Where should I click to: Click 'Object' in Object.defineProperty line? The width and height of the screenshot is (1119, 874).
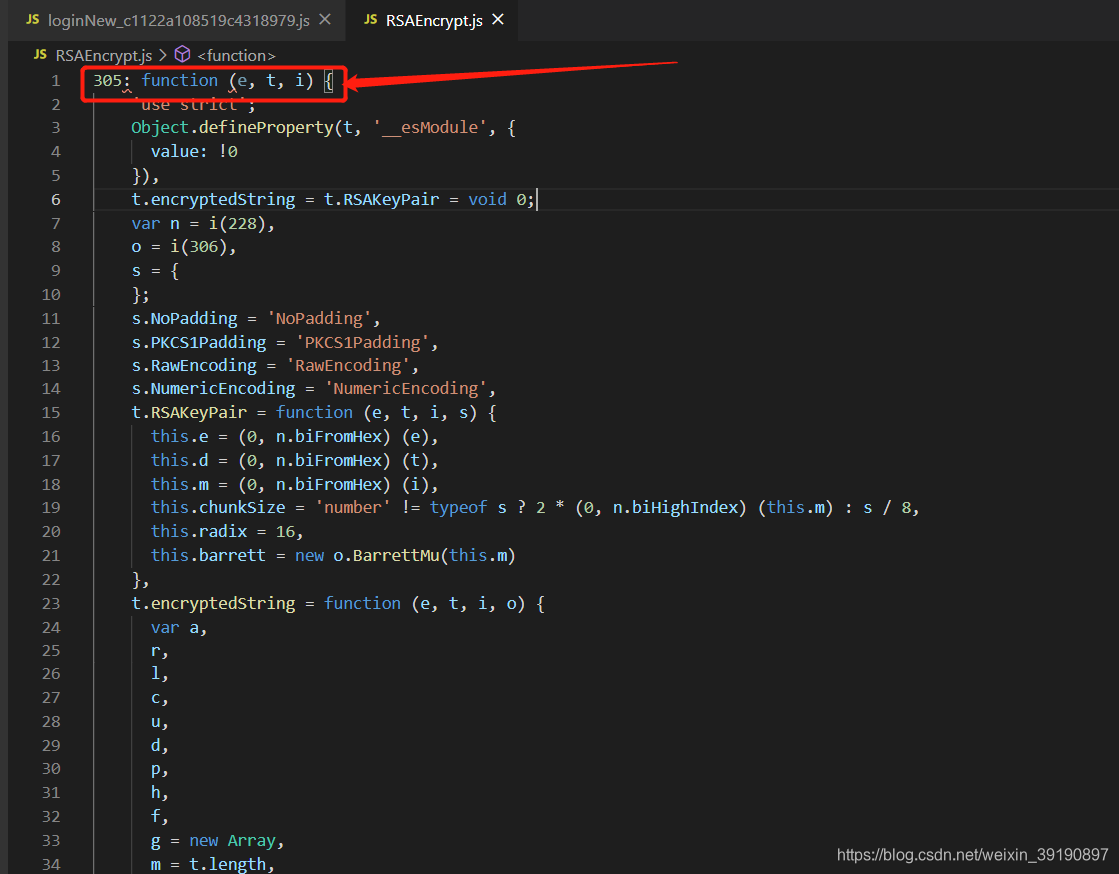(160, 128)
